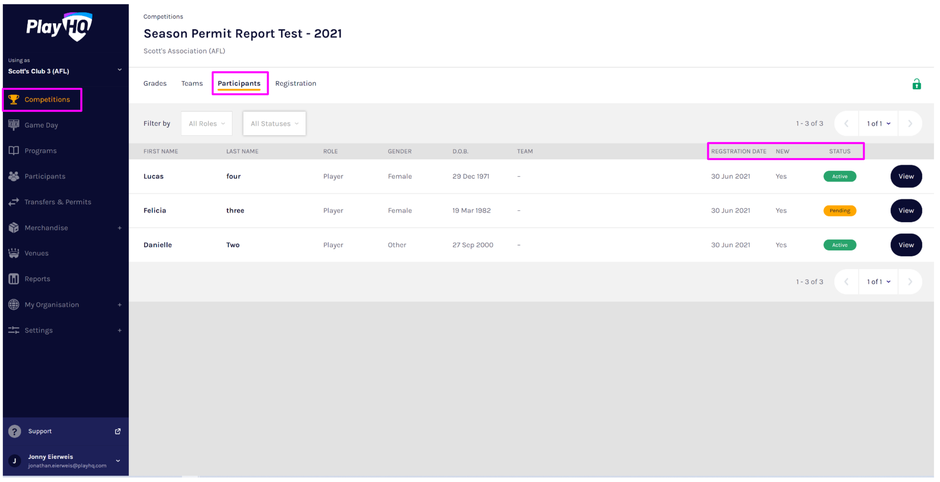Image resolution: width=940 pixels, height=482 pixels.
Task: Expand the Merchandise menu section
Action: tap(119, 228)
